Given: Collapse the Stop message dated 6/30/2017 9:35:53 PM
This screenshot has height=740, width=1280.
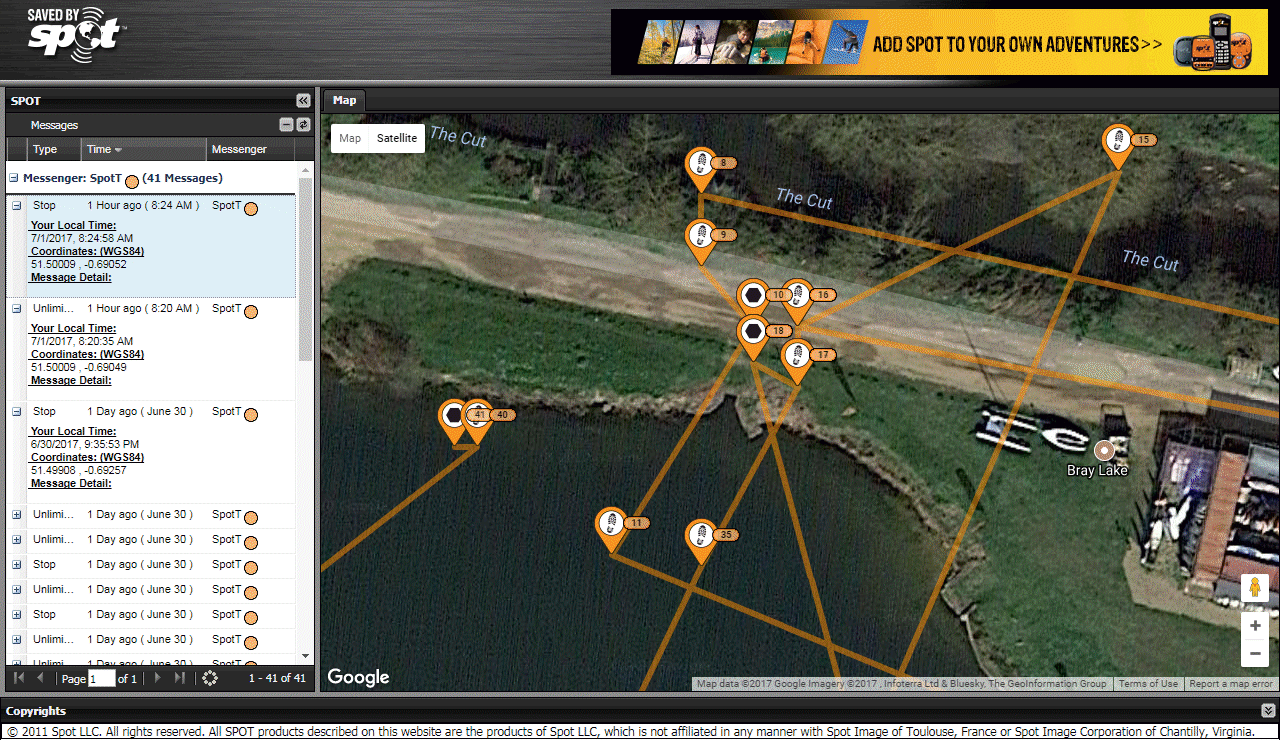Looking at the screenshot, I should pos(16,412).
